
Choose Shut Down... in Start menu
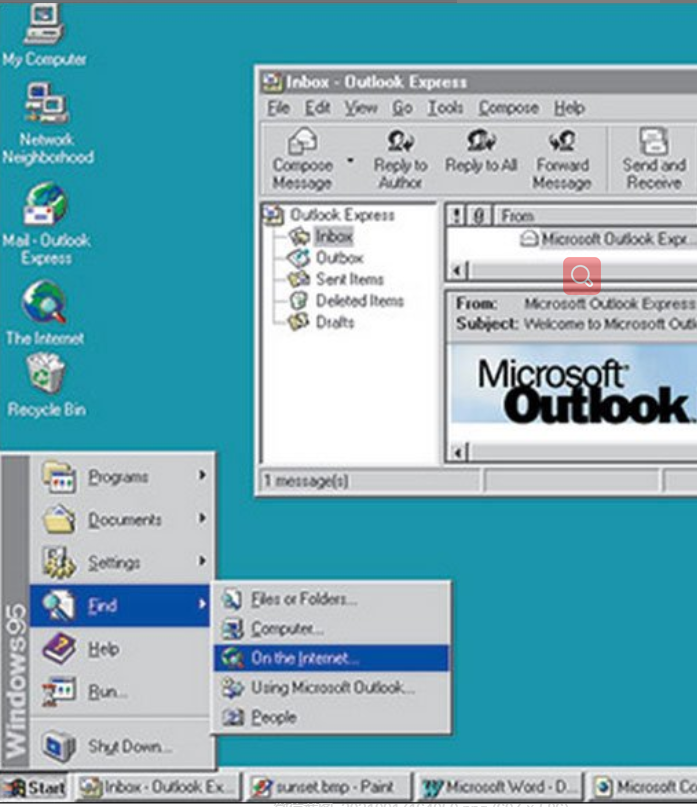point(120,746)
